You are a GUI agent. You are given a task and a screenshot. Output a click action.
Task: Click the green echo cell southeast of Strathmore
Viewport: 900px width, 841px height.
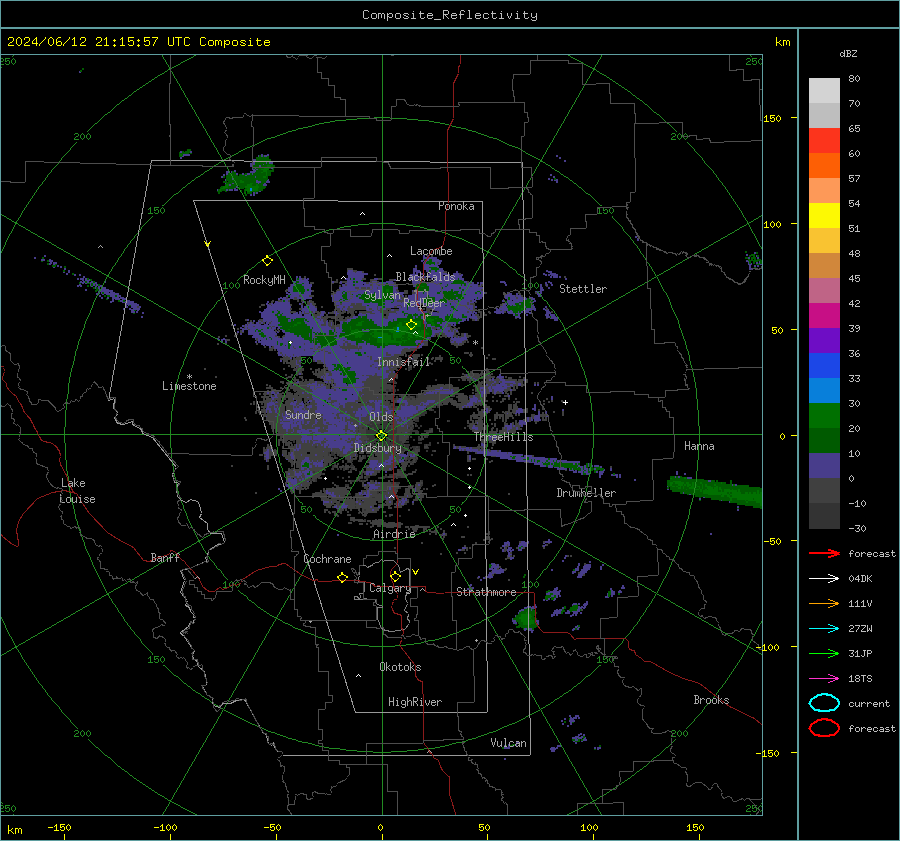click(526, 619)
